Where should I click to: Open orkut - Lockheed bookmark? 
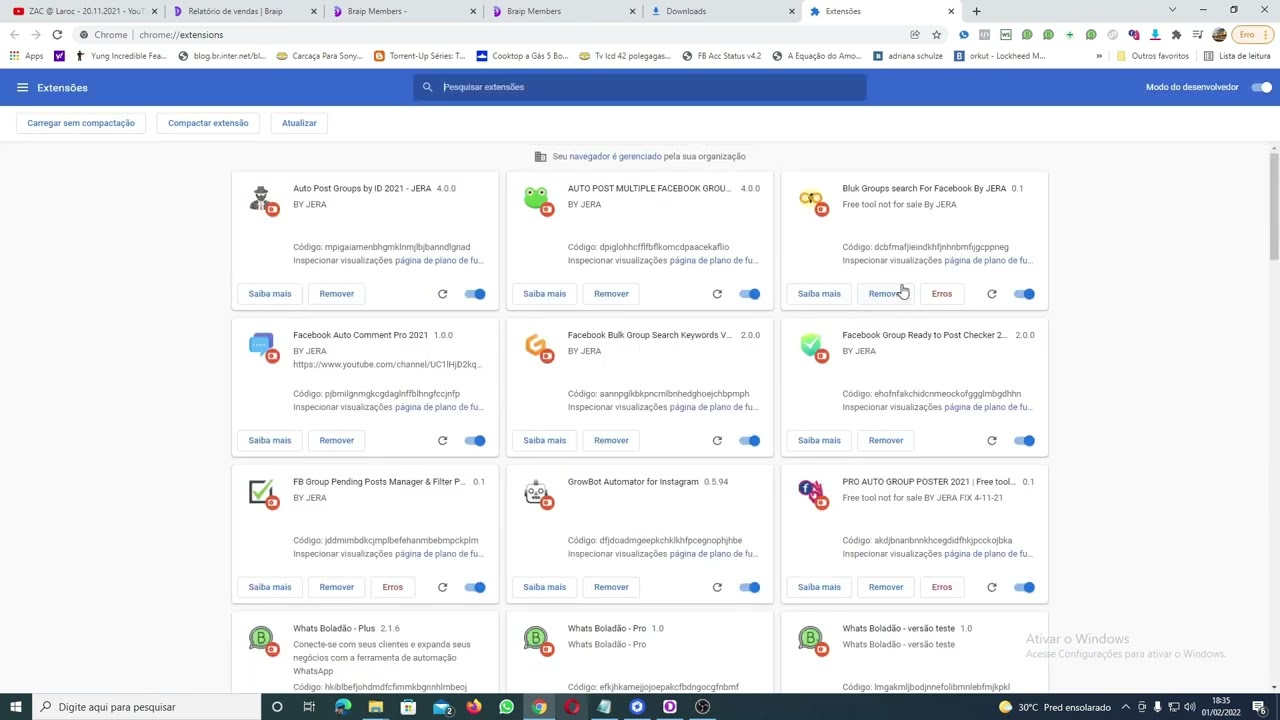(x=1000, y=56)
